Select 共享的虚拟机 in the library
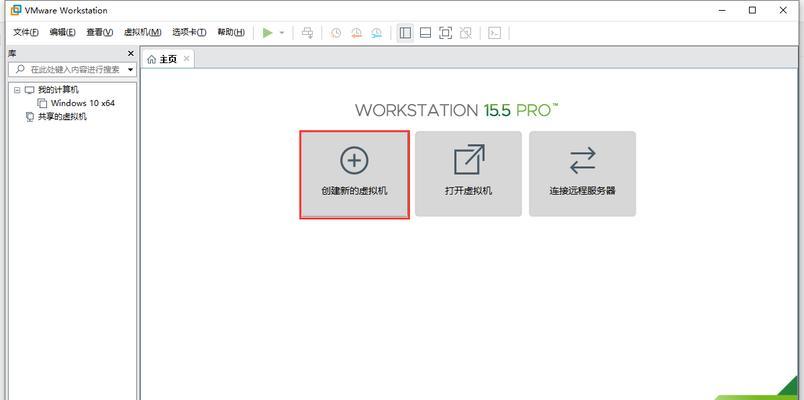This screenshot has height=400, width=804. pos(63,116)
